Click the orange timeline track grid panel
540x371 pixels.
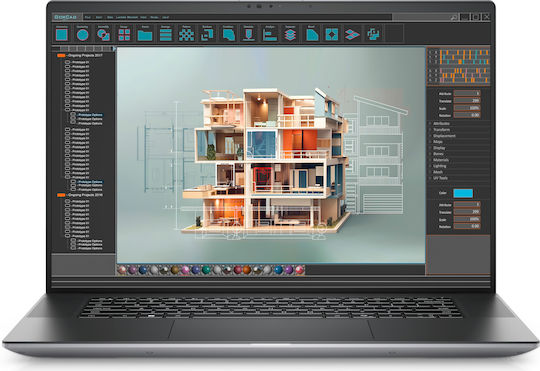[458, 66]
